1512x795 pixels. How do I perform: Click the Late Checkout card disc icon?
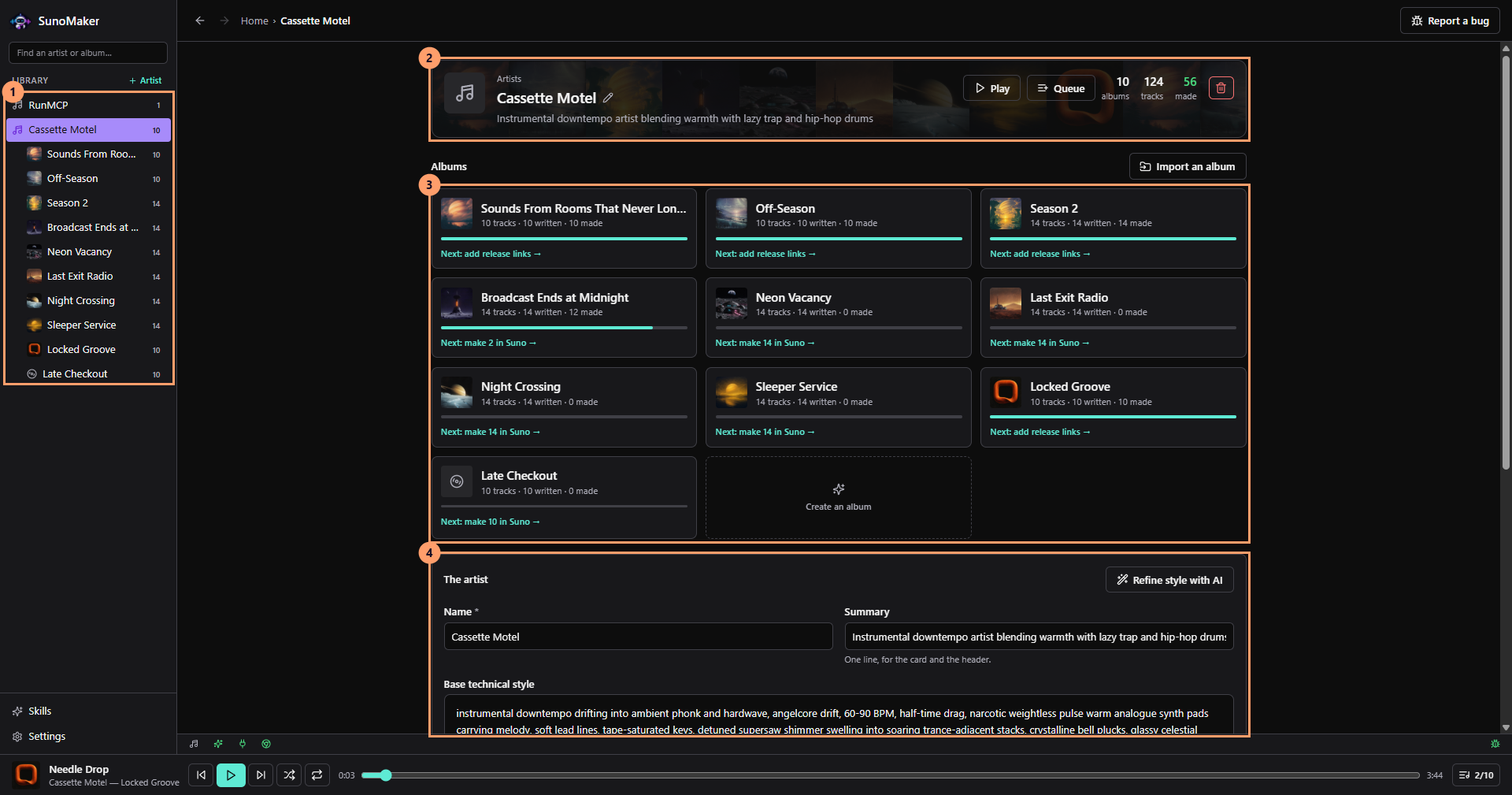coord(457,481)
